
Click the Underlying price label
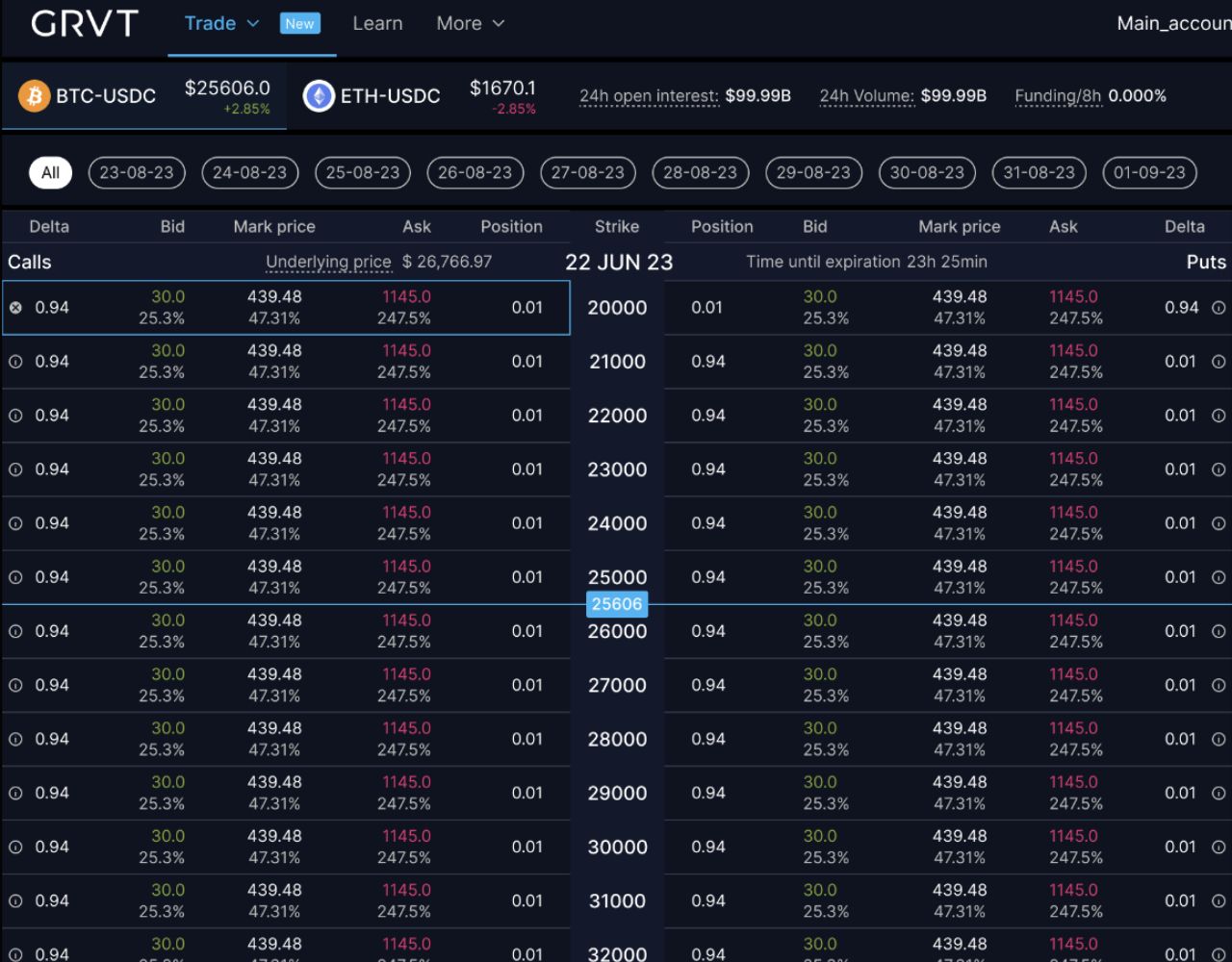(x=328, y=262)
